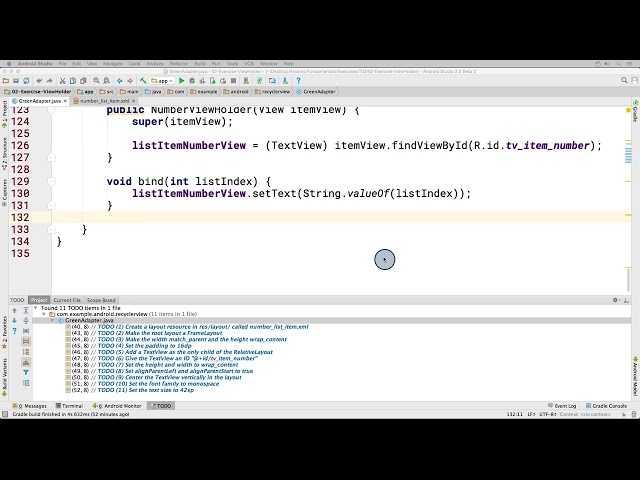Open the LF line separator selector
Viewport: 640px width, 480px height.
[x=531, y=414]
